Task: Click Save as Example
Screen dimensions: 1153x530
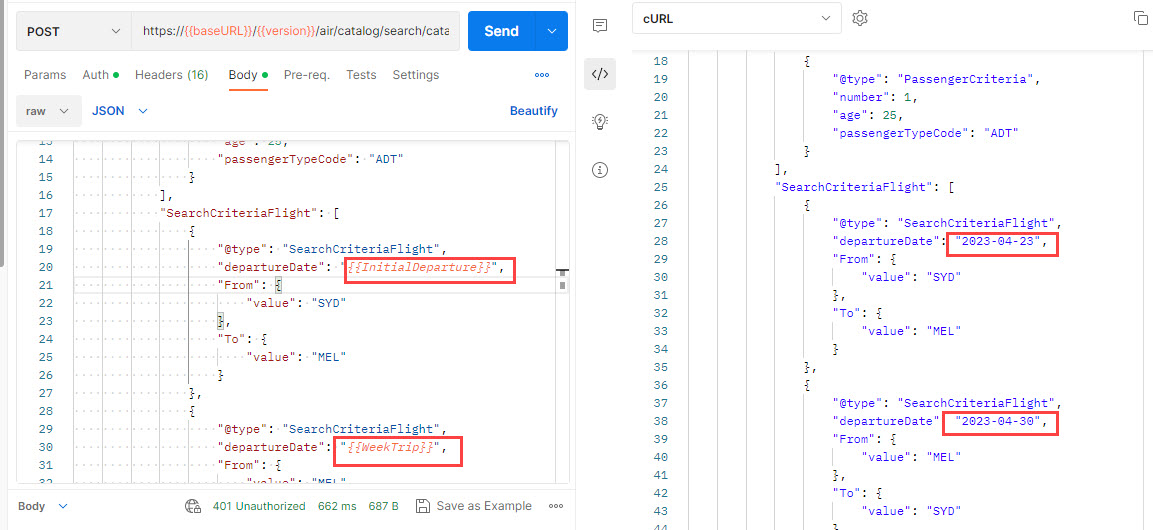Action: point(474,506)
